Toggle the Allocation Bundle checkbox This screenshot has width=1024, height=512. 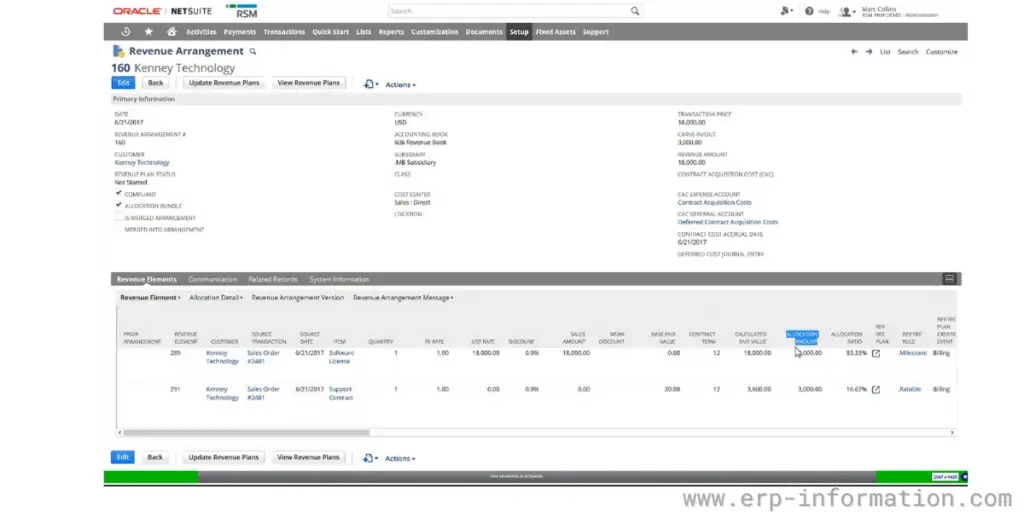click(x=119, y=205)
